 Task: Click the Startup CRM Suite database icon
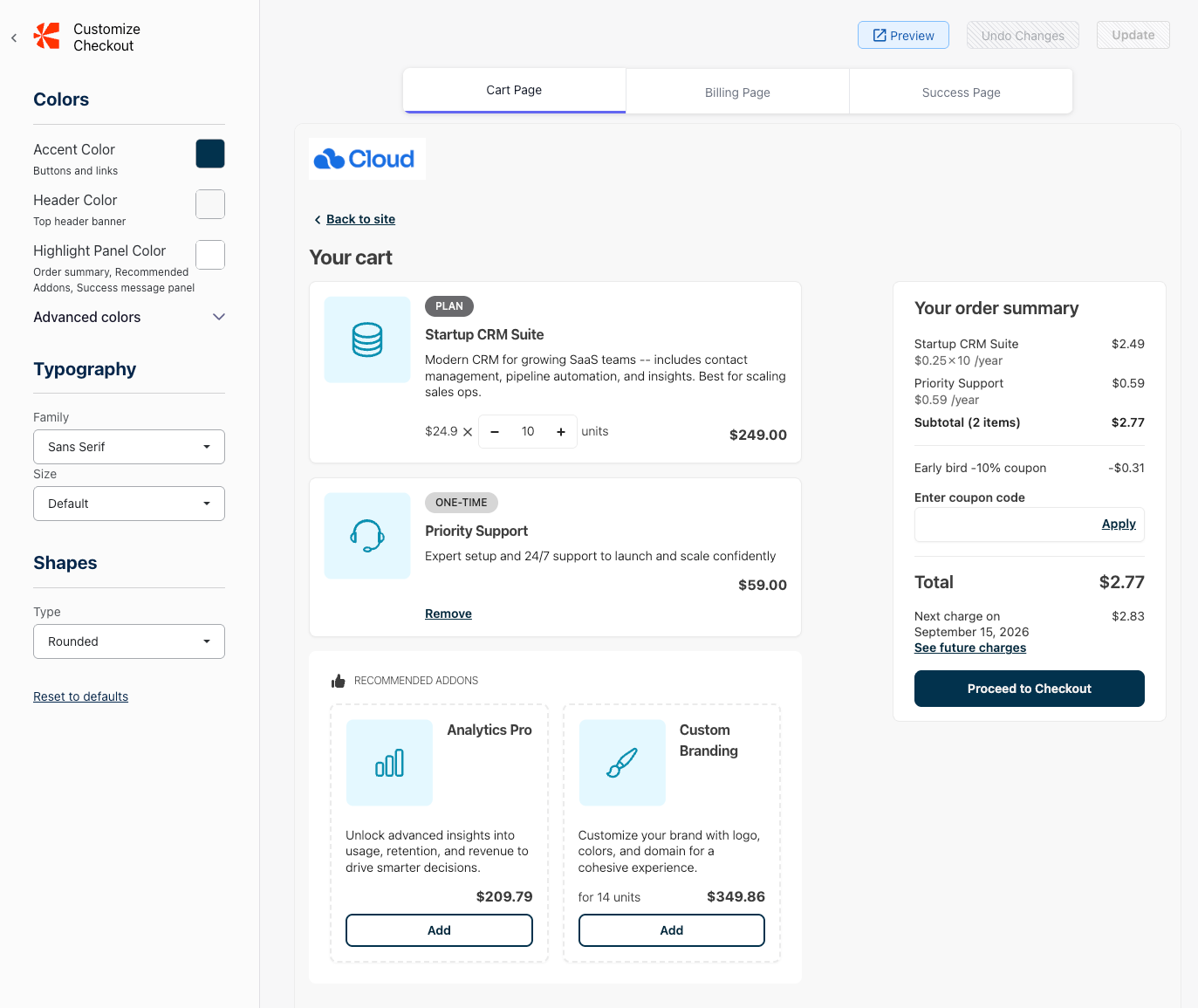[367, 339]
